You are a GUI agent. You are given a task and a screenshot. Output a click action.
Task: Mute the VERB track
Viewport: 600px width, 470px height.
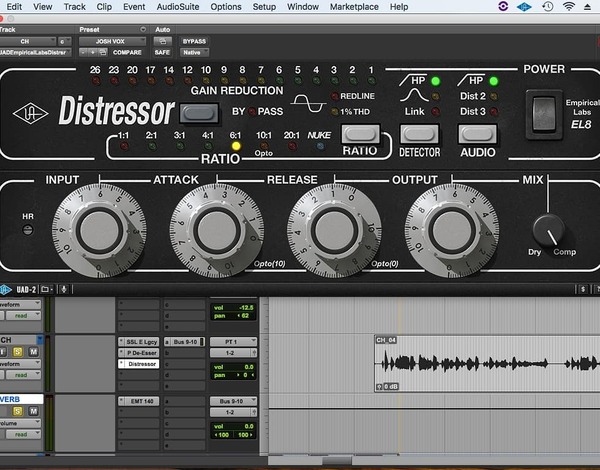click(x=33, y=411)
